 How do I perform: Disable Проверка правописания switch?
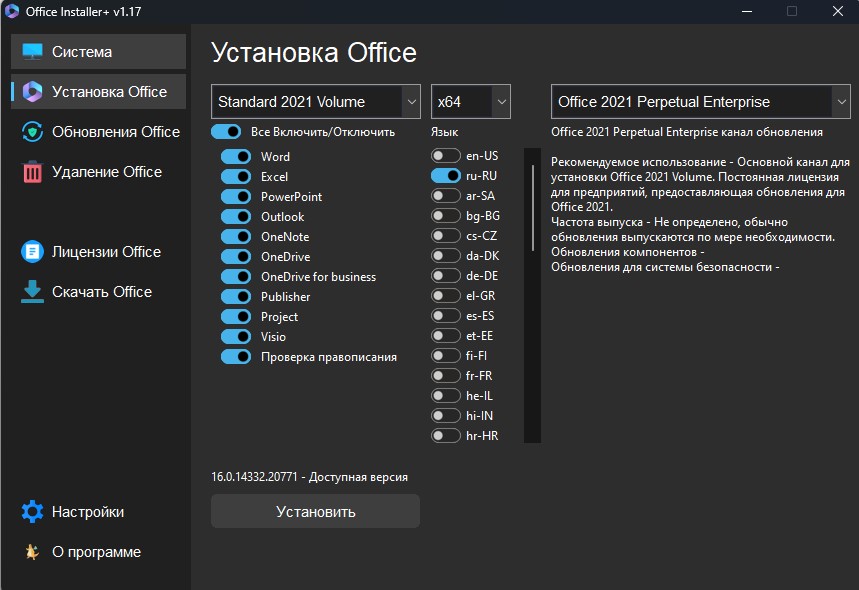(236, 357)
